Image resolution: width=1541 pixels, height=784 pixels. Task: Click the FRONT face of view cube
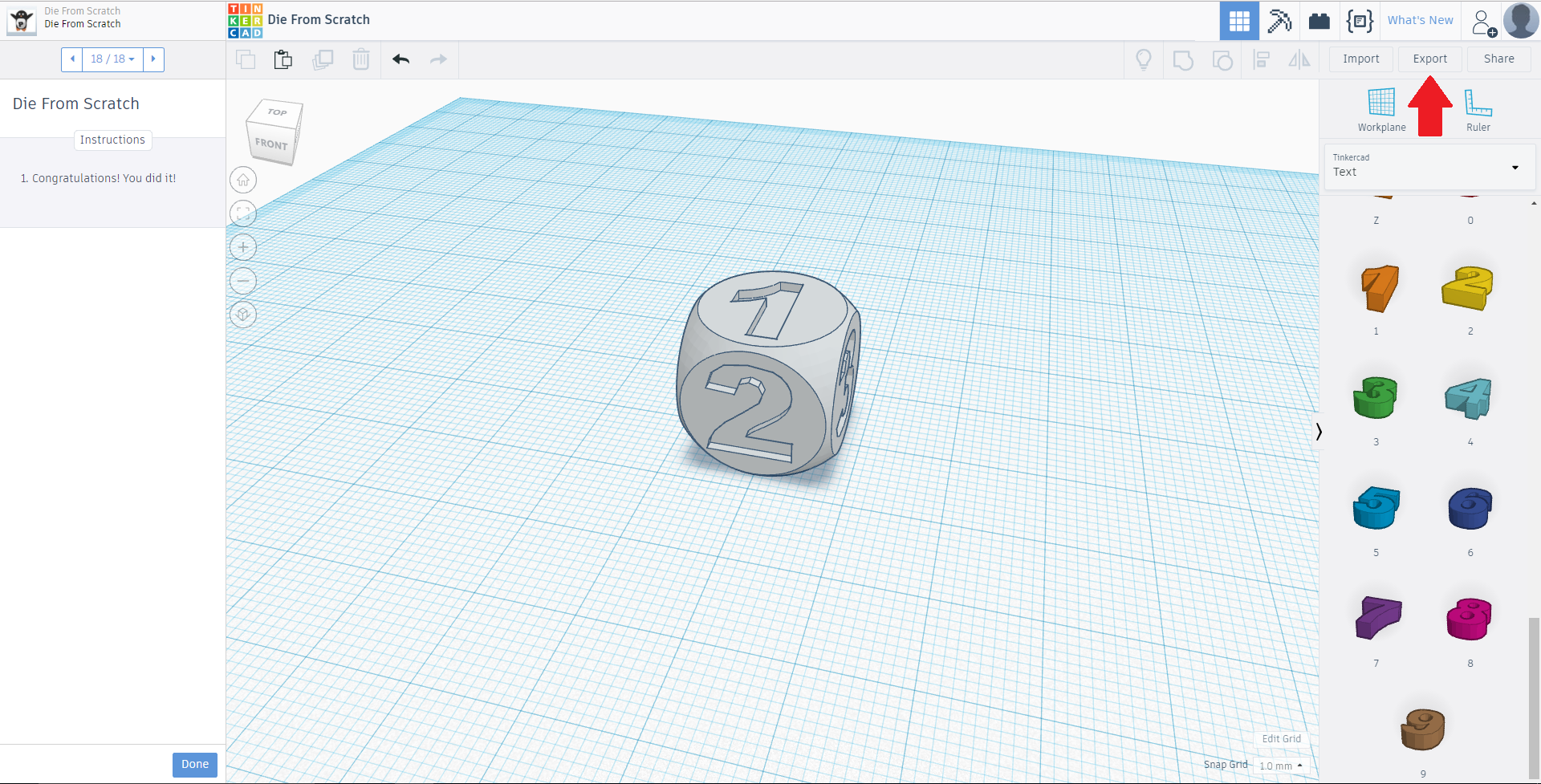[271, 144]
